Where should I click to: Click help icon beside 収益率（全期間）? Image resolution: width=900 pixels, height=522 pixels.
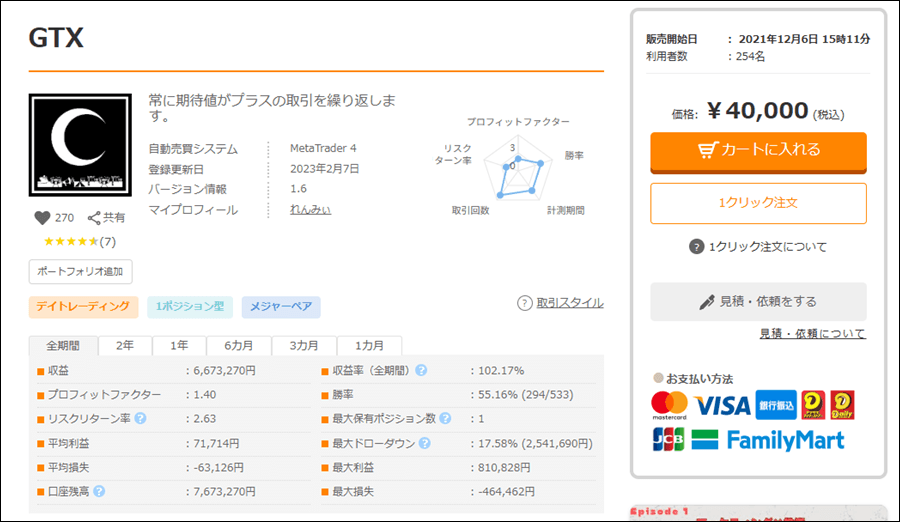click(x=421, y=370)
